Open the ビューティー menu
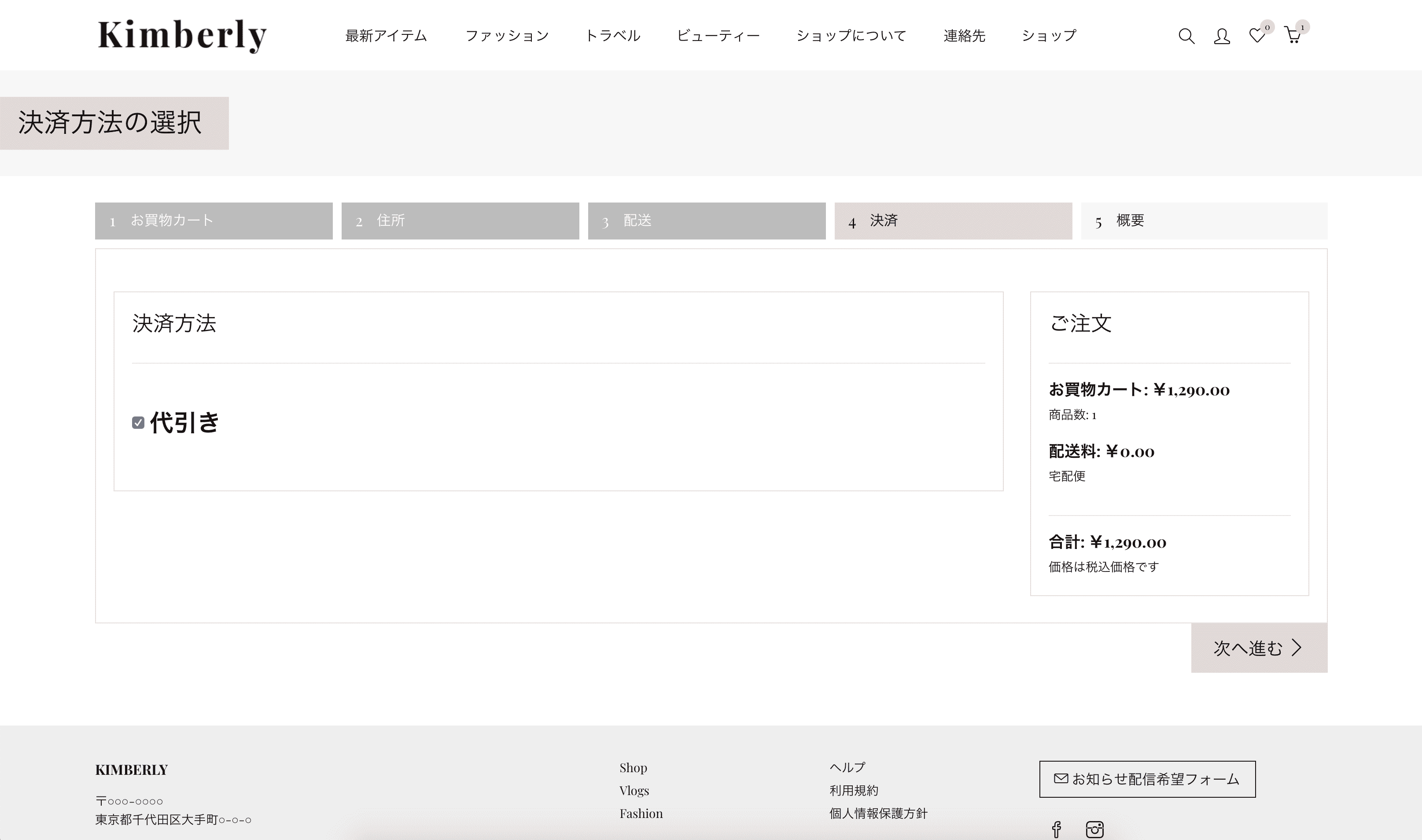 coord(718,36)
